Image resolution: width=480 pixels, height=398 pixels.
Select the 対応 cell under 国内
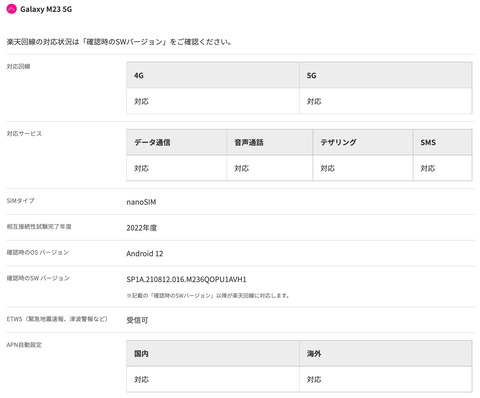pos(213,379)
